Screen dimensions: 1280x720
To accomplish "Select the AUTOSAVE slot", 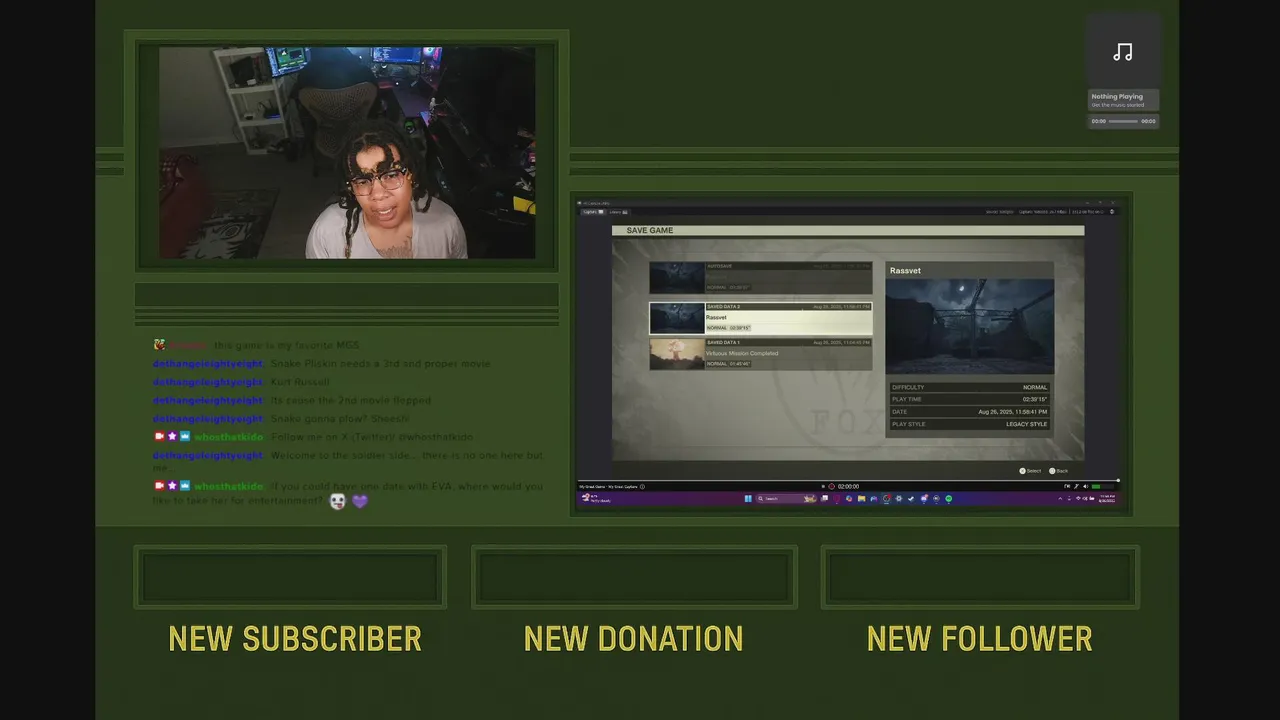I will point(760,278).
